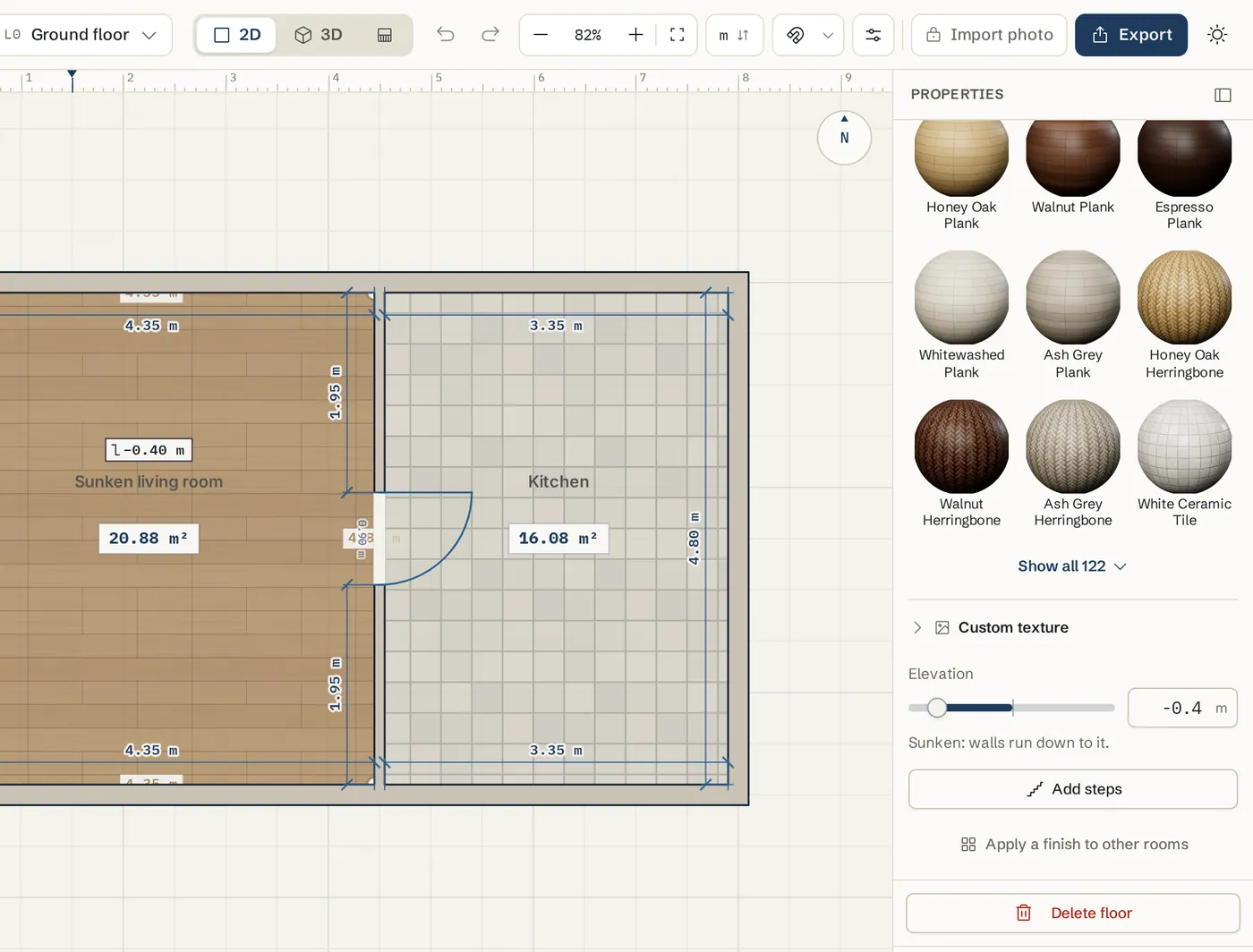
Task: Click the north compass indicator
Action: (844, 138)
